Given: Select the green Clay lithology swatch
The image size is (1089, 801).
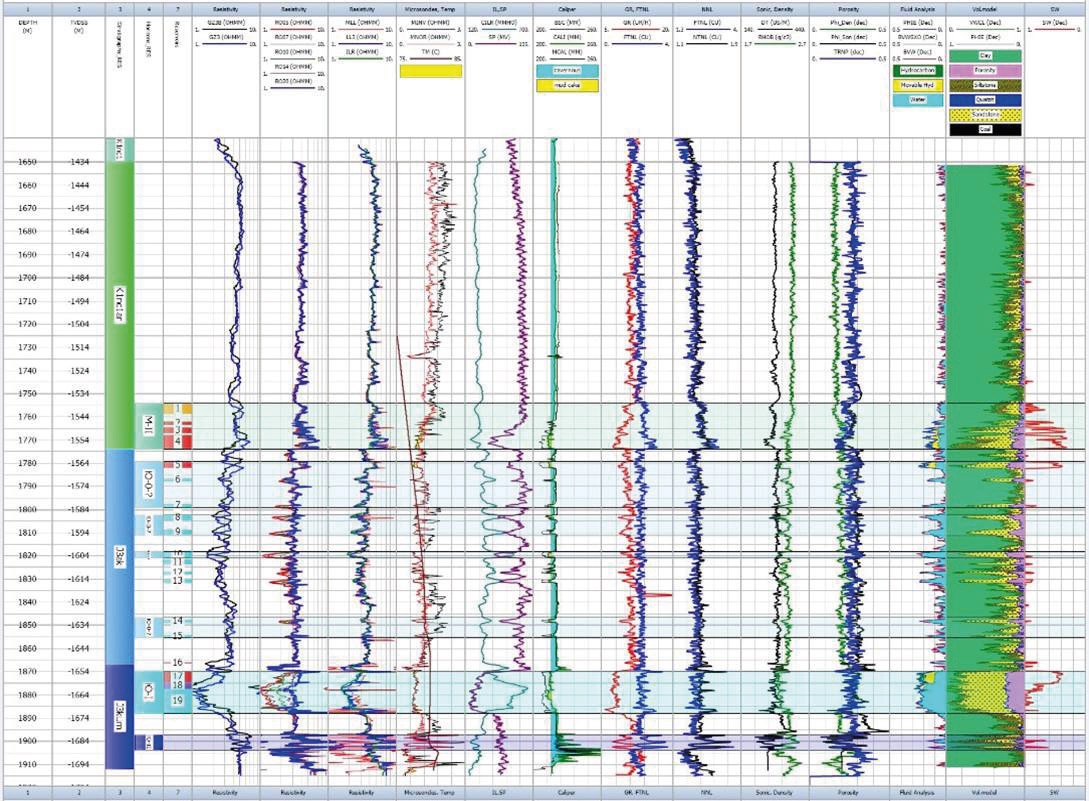Looking at the screenshot, I should coord(984,56).
